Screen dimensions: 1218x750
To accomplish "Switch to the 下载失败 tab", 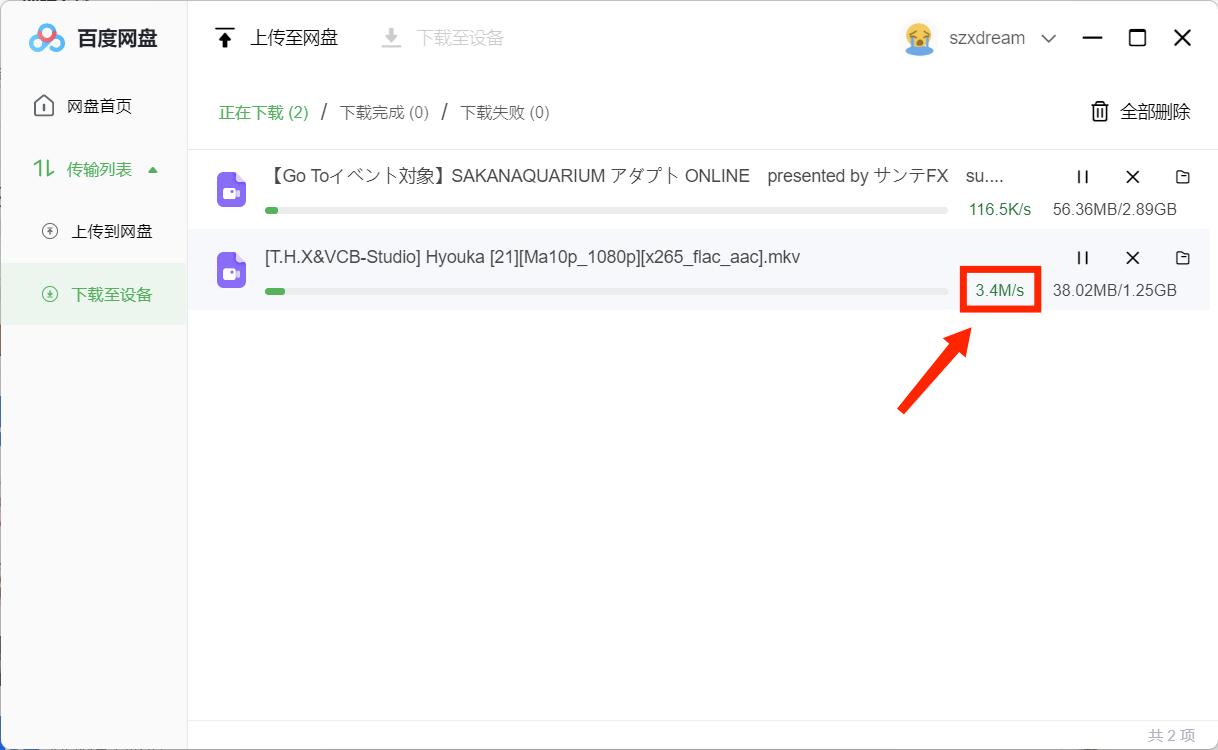I will 504,112.
